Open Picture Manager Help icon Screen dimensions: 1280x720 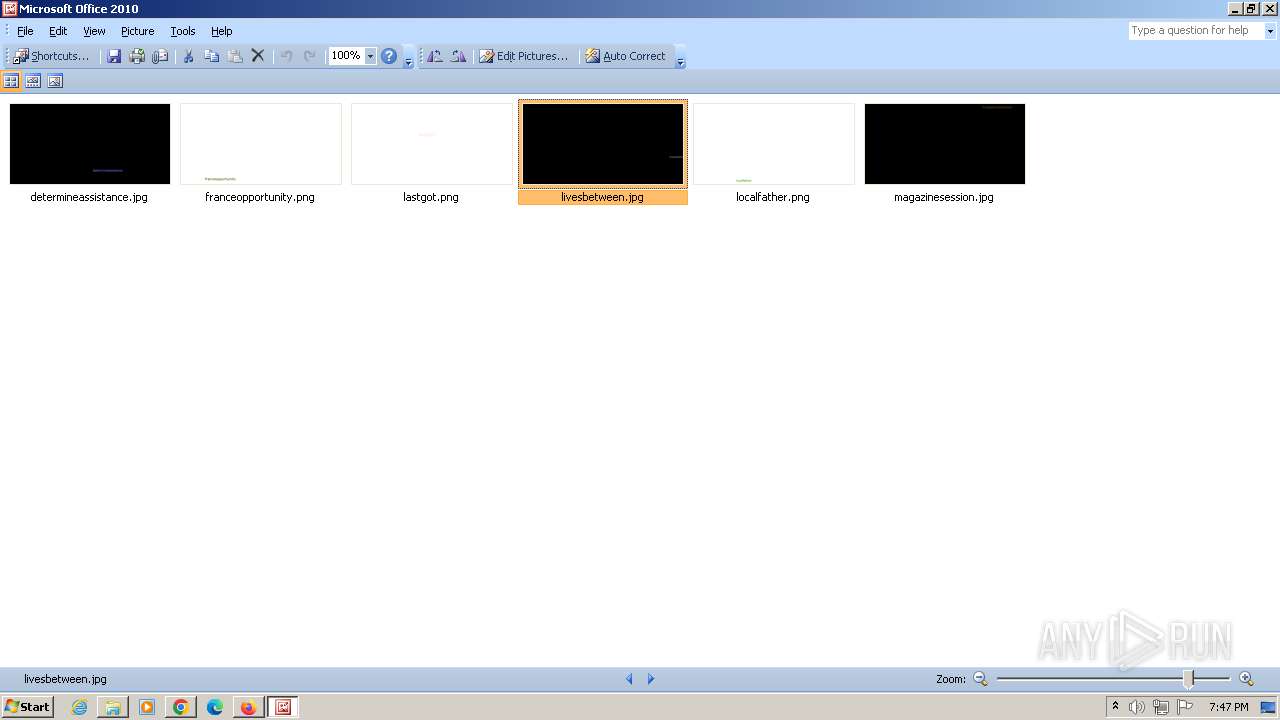pyautogui.click(x=389, y=56)
